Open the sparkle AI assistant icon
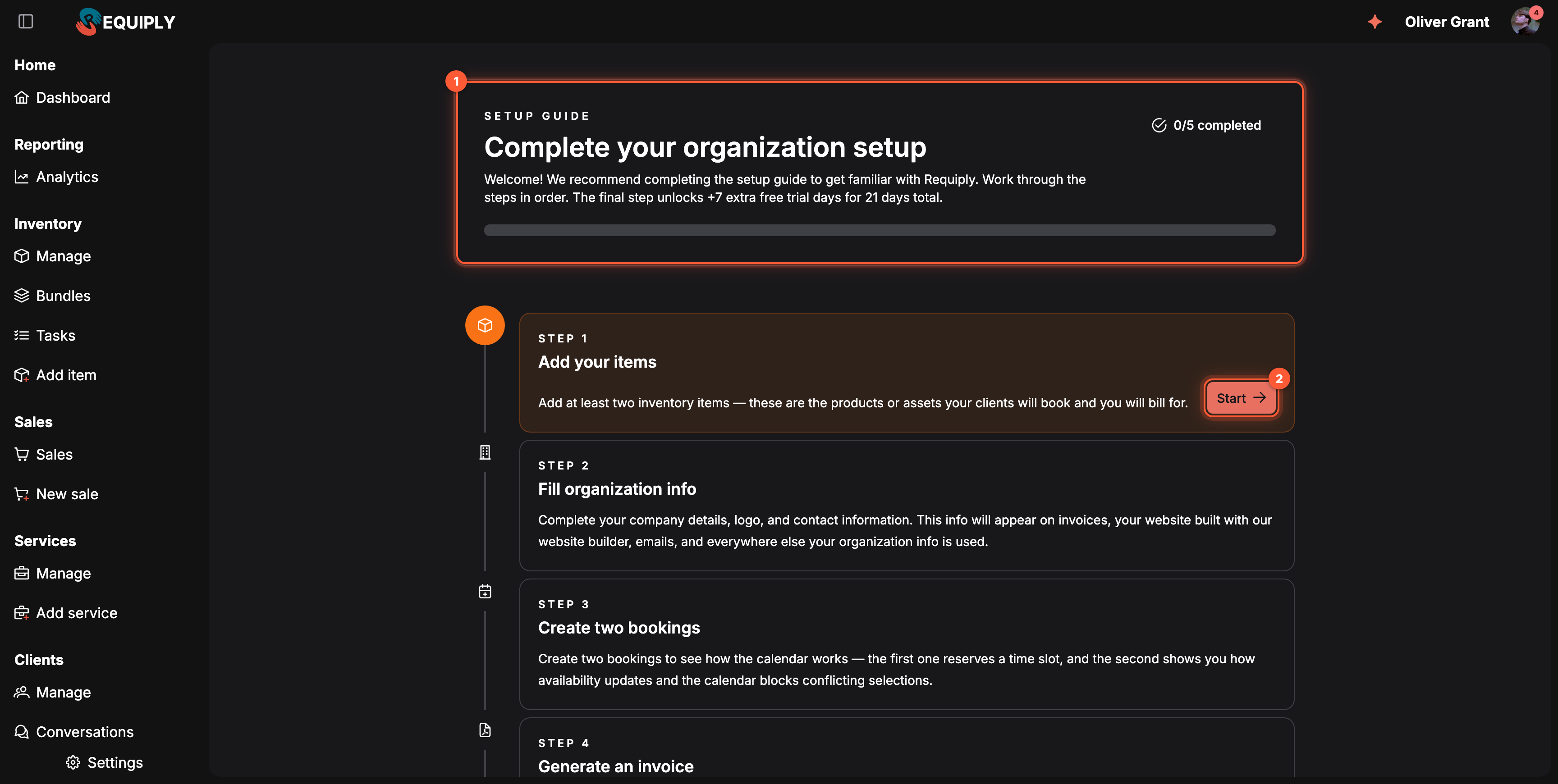The width and height of the screenshot is (1558, 784). point(1375,22)
